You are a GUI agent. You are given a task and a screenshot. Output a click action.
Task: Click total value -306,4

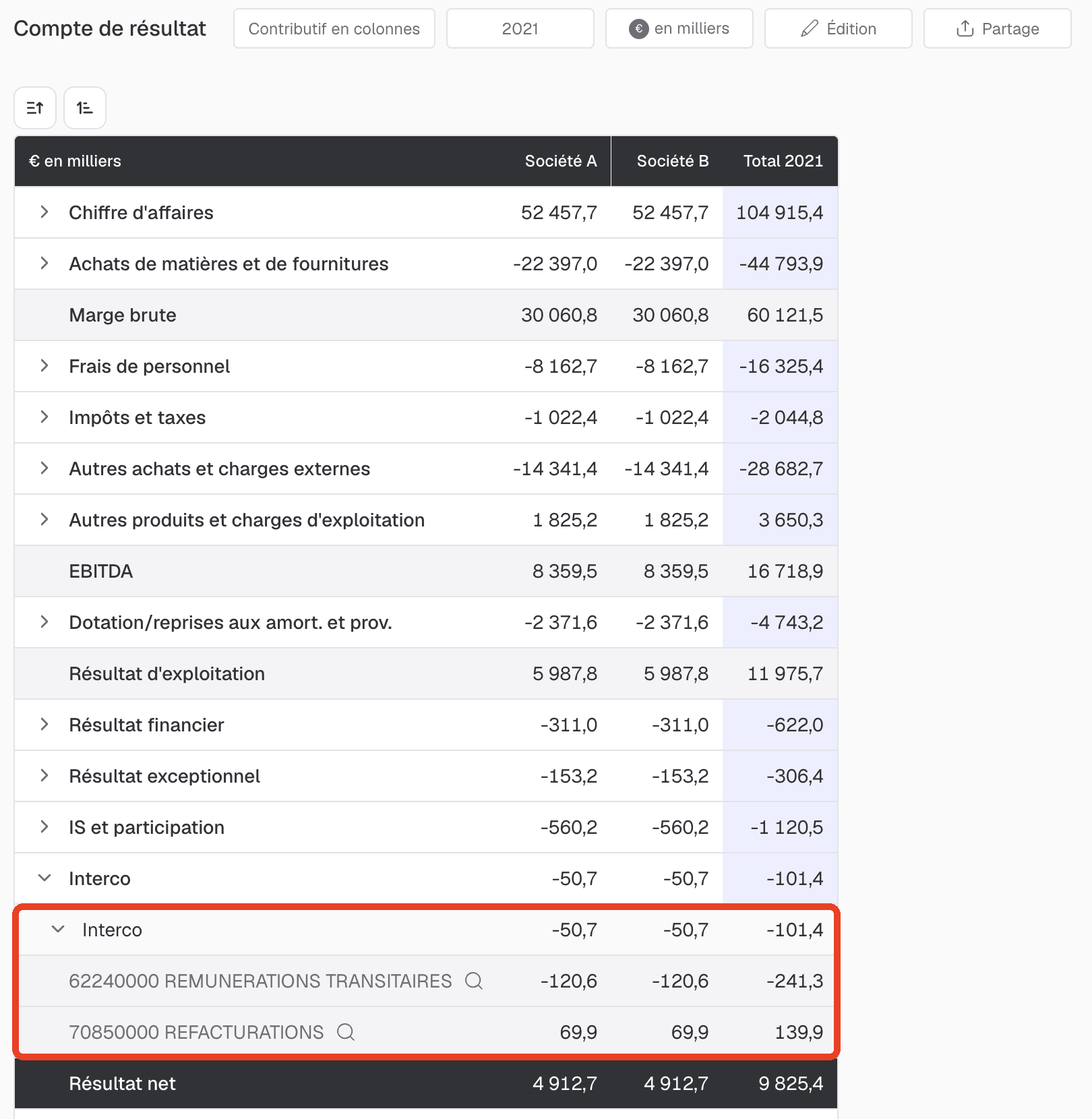pos(795,776)
